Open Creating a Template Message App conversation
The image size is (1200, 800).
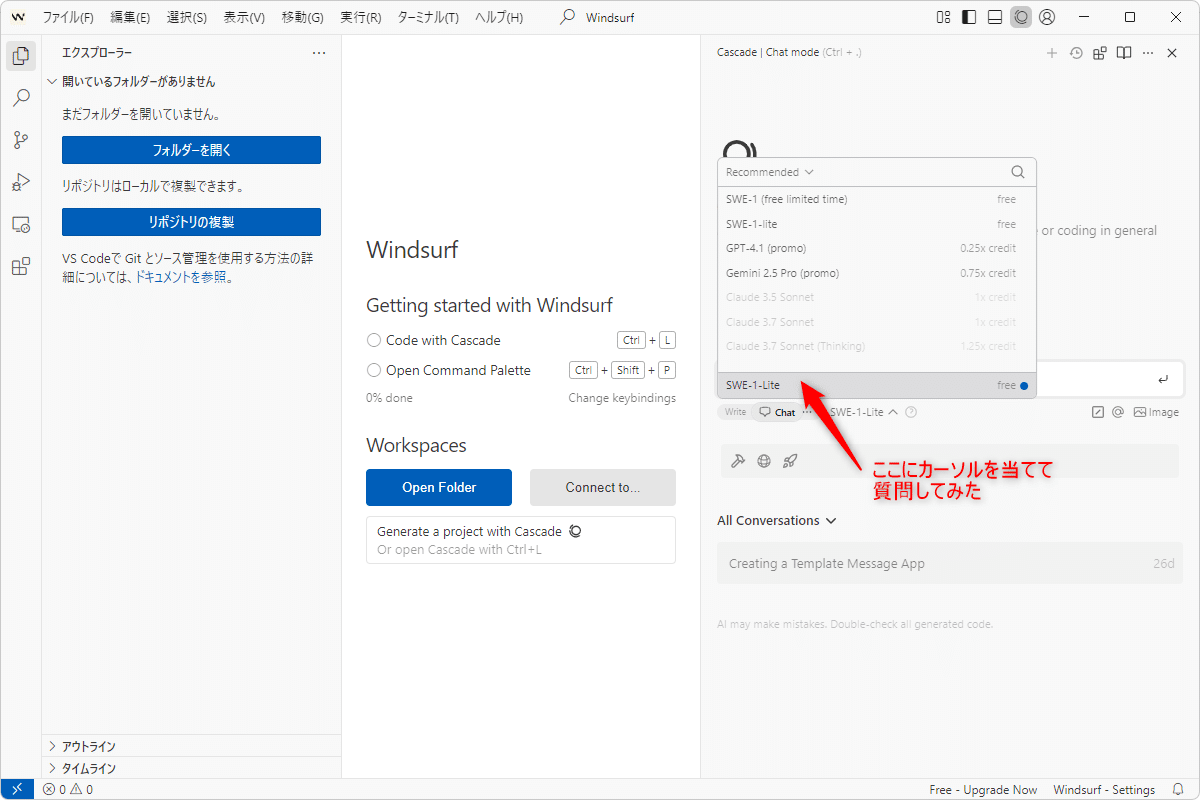pyautogui.click(x=950, y=564)
